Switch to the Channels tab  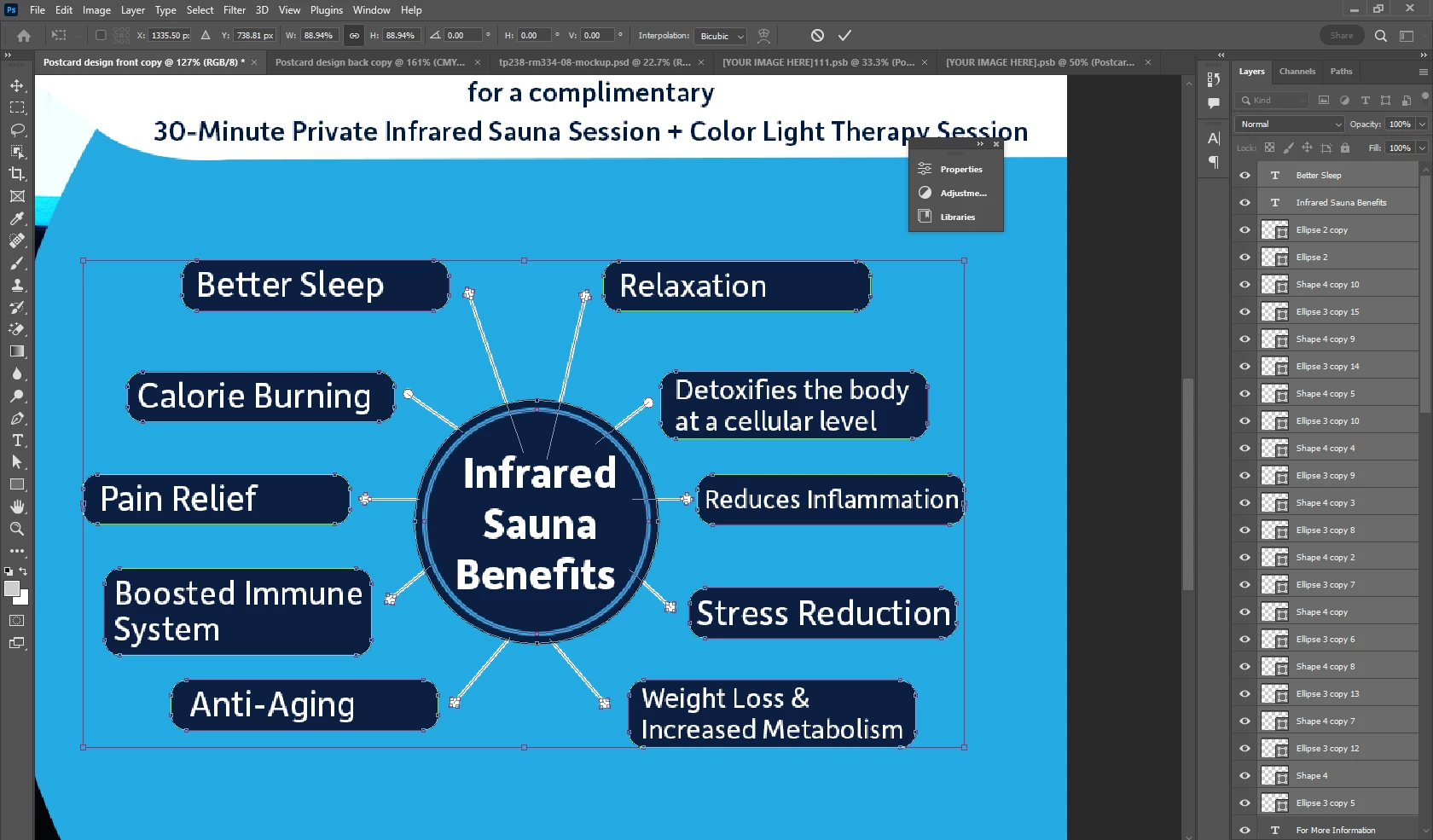point(1297,72)
